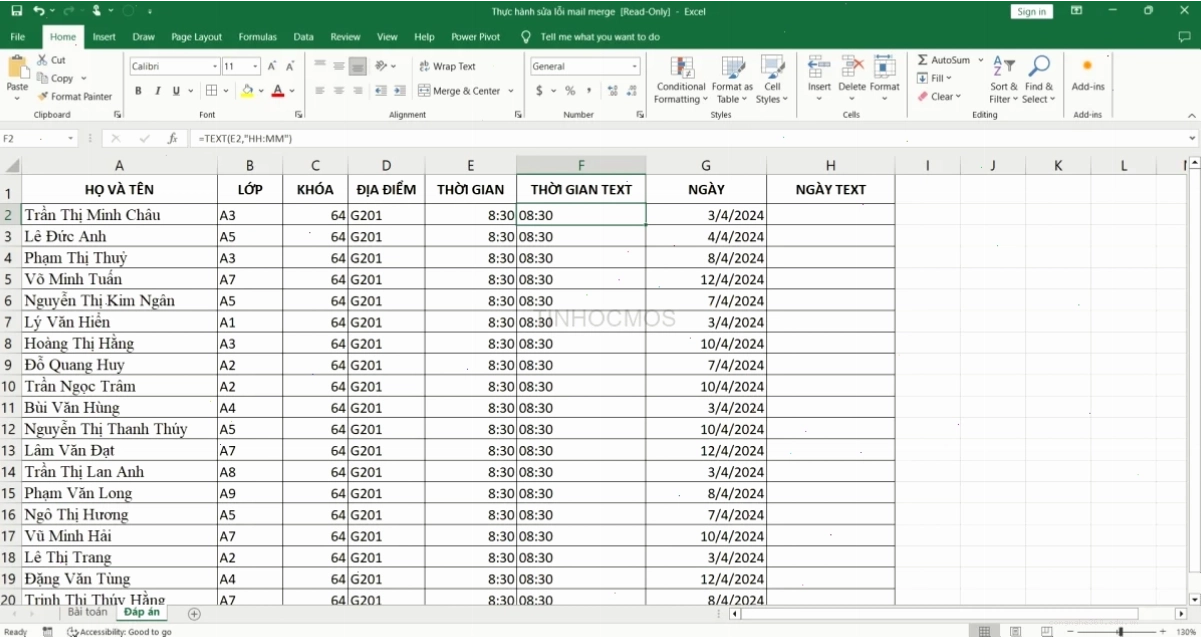The height and width of the screenshot is (639, 1201).
Task: Apply the red Font Color A
Action: click(x=277, y=90)
